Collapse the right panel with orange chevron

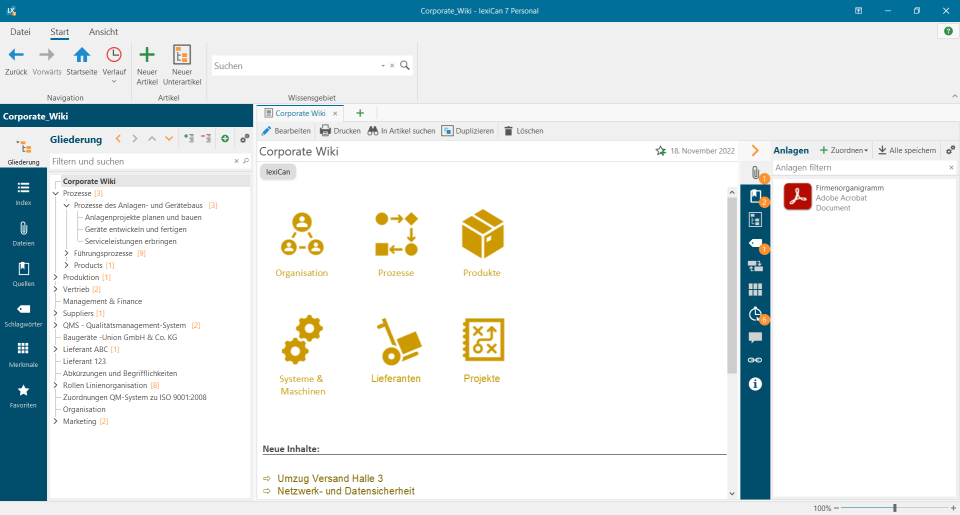tap(755, 151)
